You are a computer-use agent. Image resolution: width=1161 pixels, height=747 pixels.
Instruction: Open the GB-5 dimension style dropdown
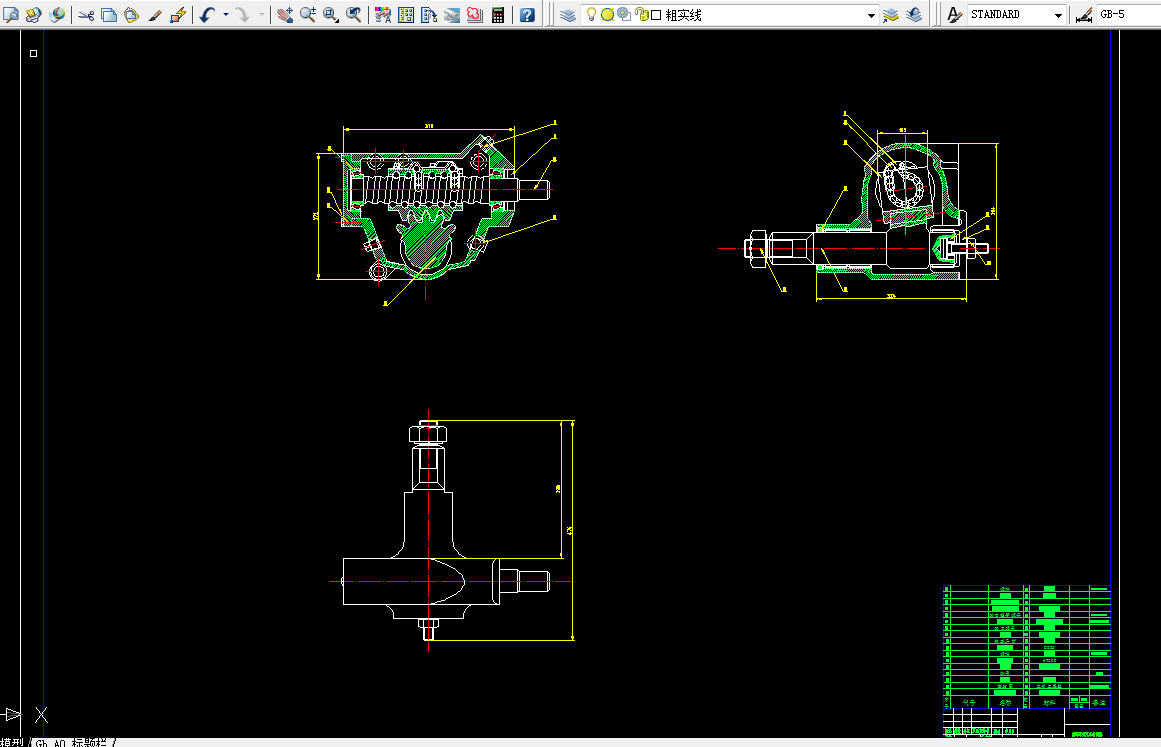tap(1128, 15)
